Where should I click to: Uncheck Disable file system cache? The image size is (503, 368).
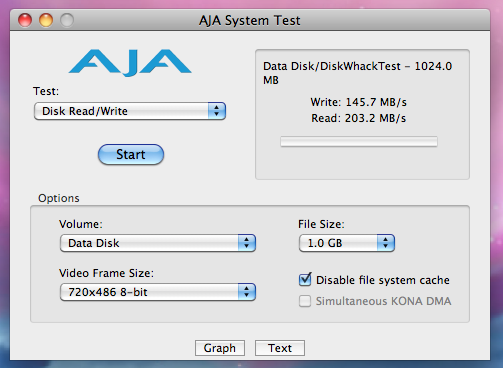(x=305, y=280)
